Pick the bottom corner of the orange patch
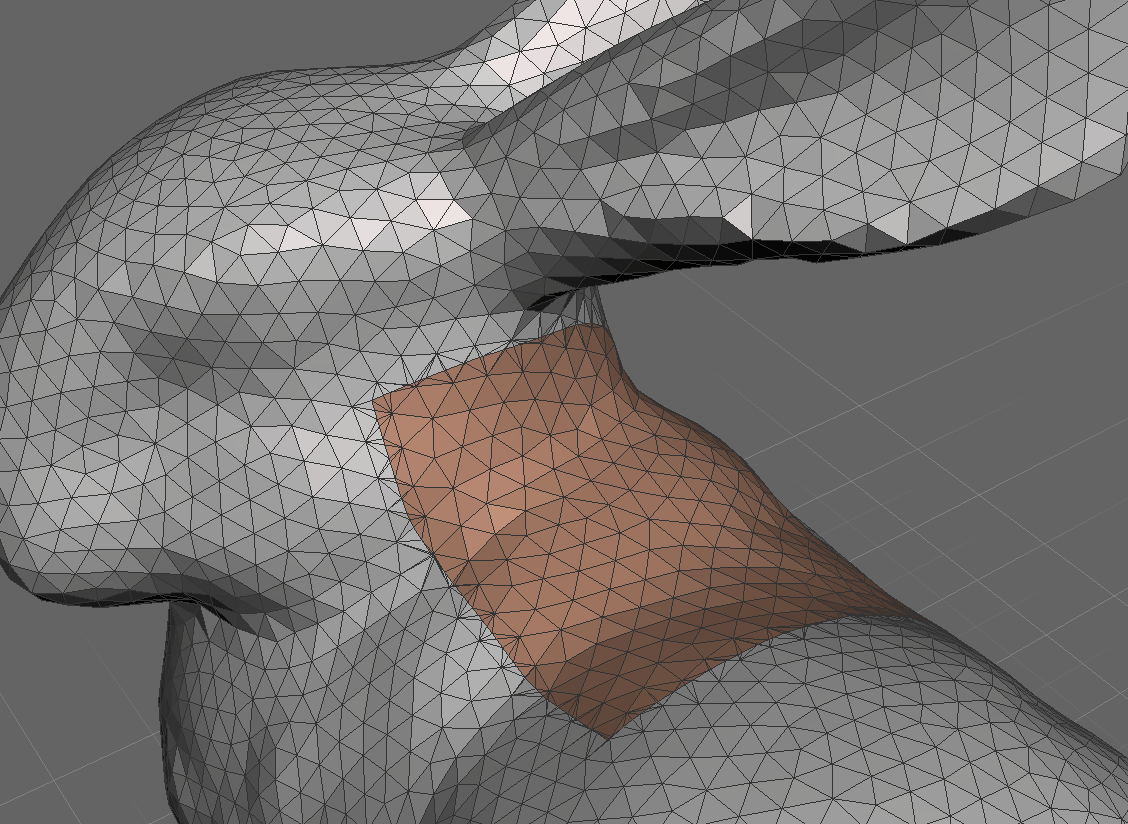 coord(608,734)
